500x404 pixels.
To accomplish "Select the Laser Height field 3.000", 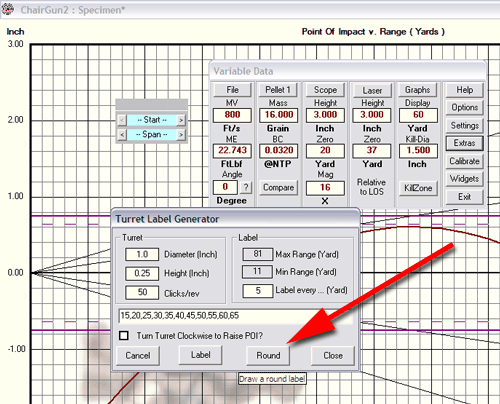I will coord(372,115).
